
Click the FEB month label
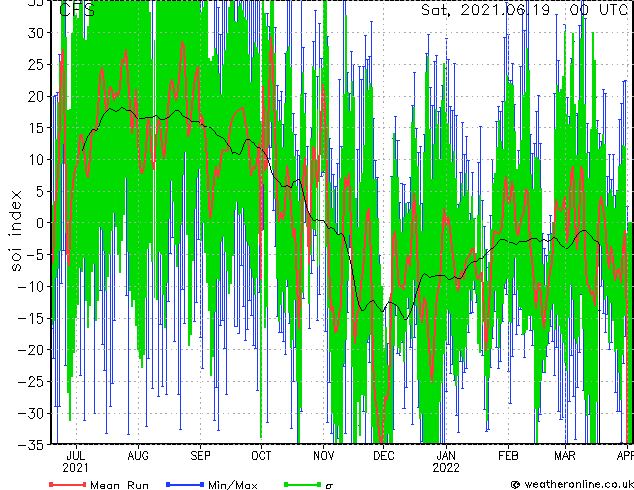508,456
